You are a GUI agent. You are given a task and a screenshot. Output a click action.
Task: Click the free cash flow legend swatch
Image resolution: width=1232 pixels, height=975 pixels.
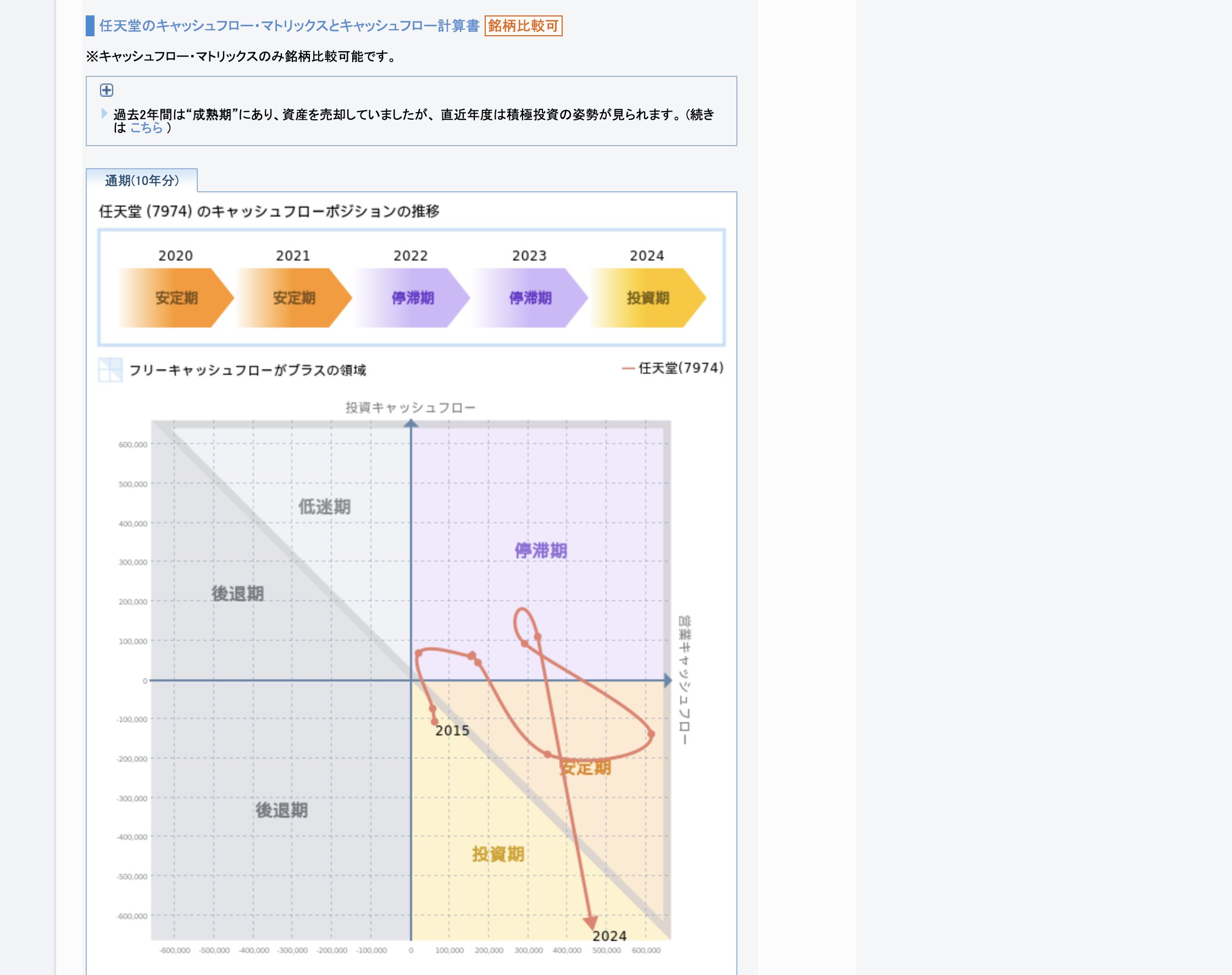coord(110,370)
